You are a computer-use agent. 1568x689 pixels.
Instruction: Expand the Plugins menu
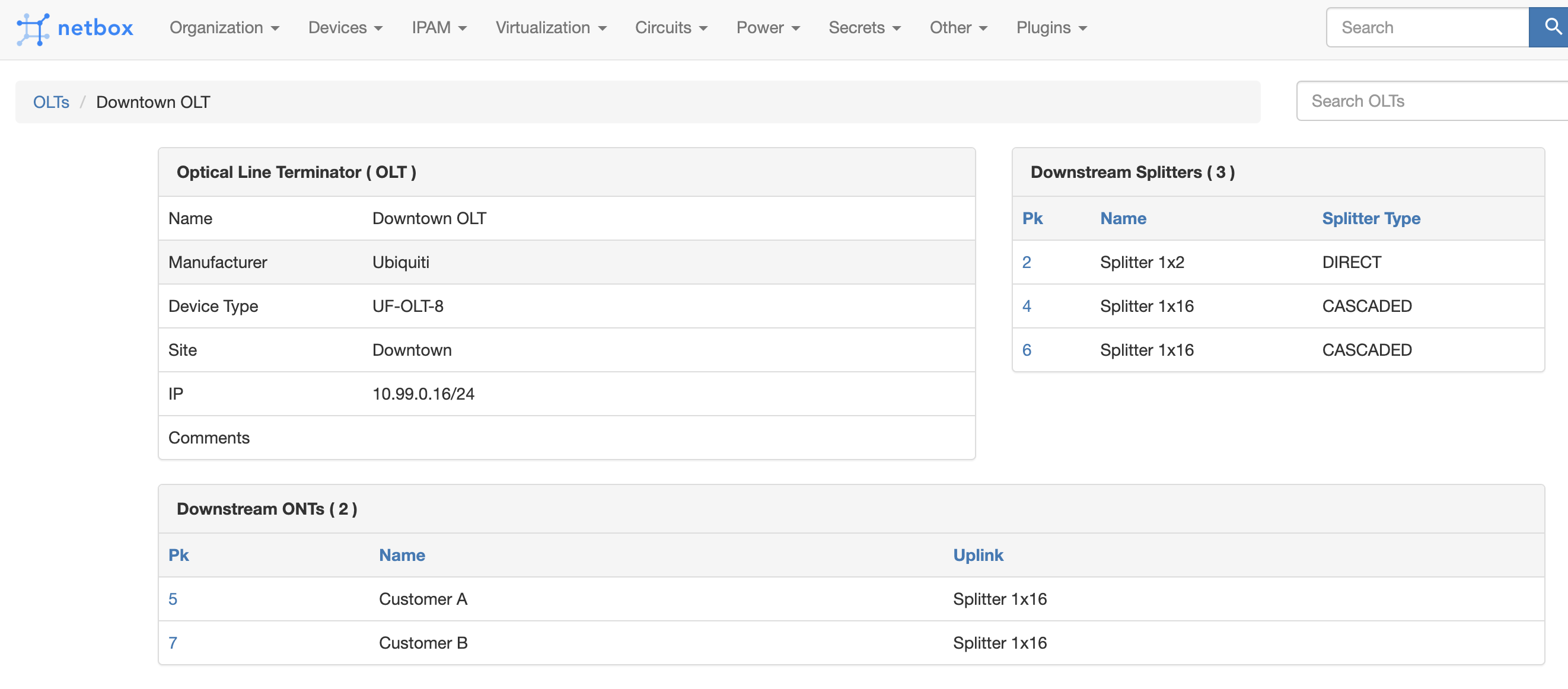(1051, 28)
